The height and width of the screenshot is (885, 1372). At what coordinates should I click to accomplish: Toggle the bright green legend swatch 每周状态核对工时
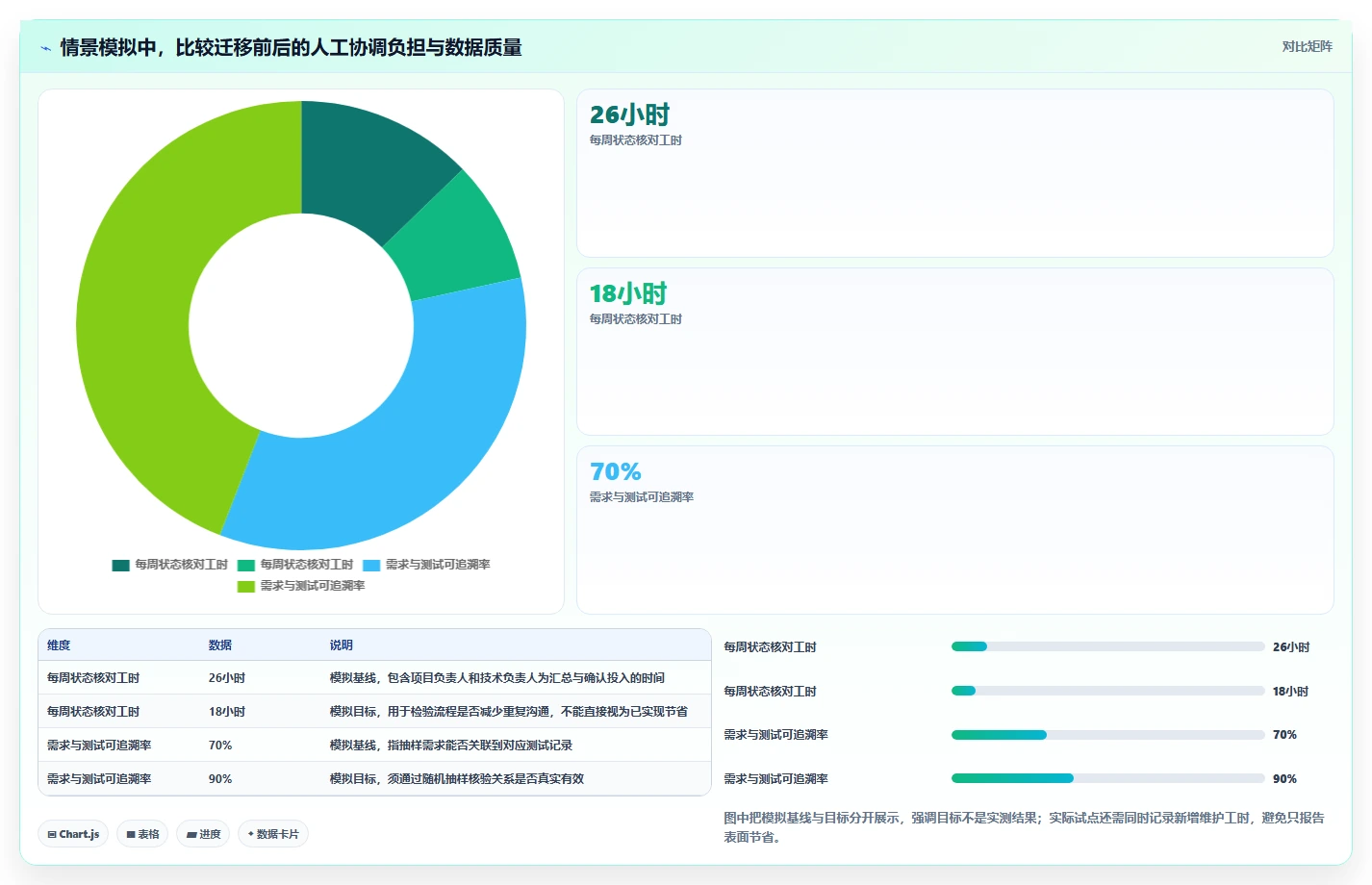point(246,566)
